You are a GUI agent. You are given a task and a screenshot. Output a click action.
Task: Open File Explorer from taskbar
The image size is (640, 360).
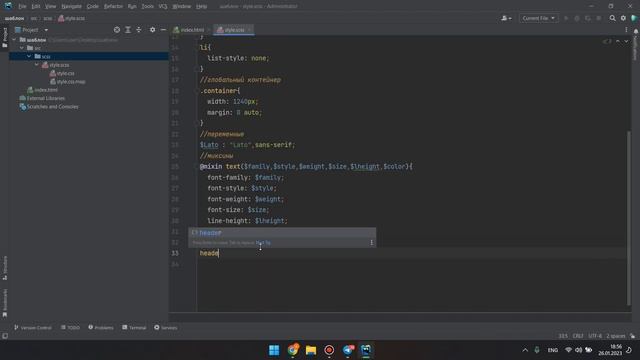coord(311,350)
